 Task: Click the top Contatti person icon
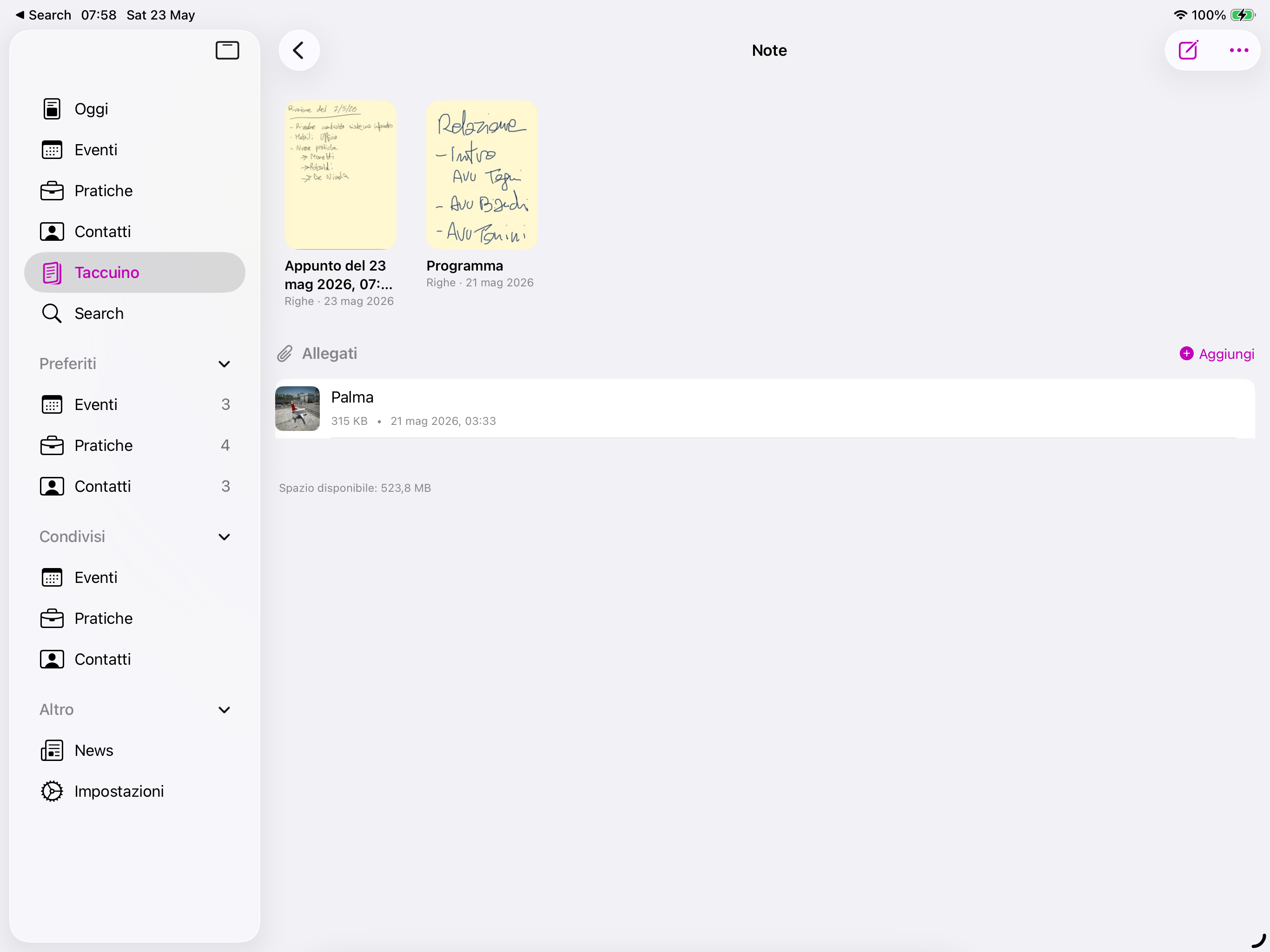52,231
